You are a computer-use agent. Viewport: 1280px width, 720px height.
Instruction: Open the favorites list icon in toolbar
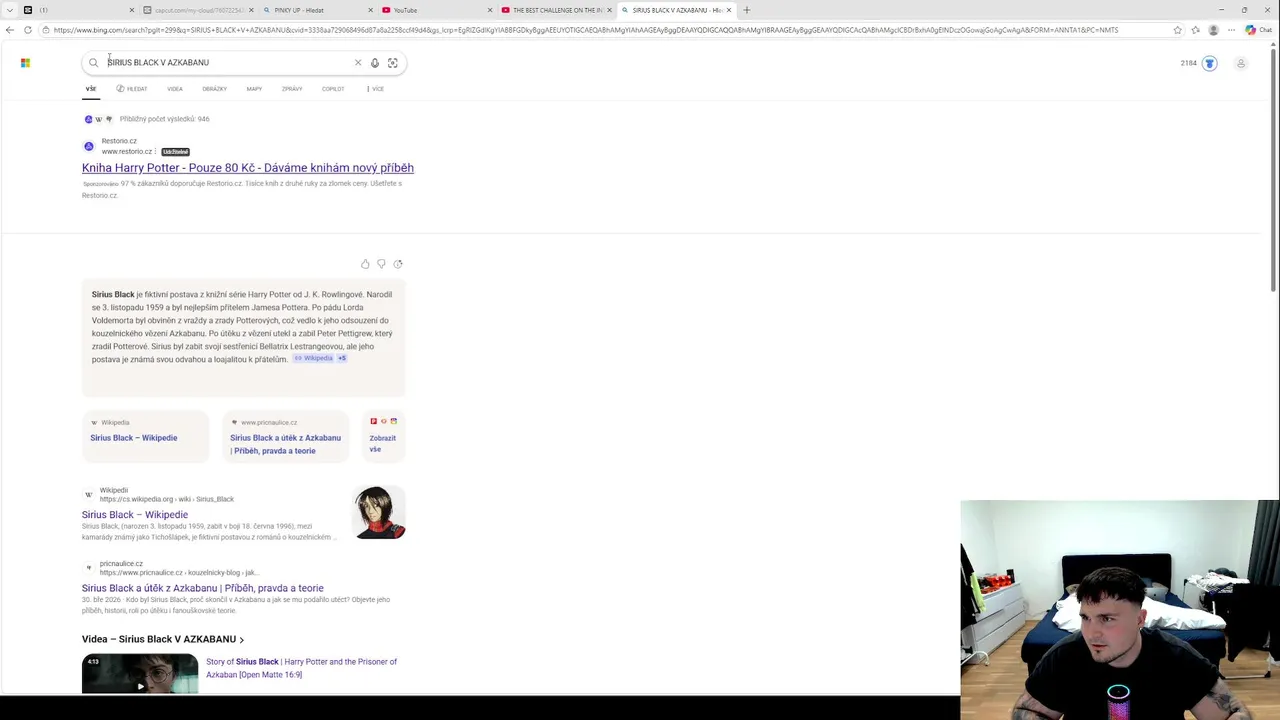coord(1195,30)
